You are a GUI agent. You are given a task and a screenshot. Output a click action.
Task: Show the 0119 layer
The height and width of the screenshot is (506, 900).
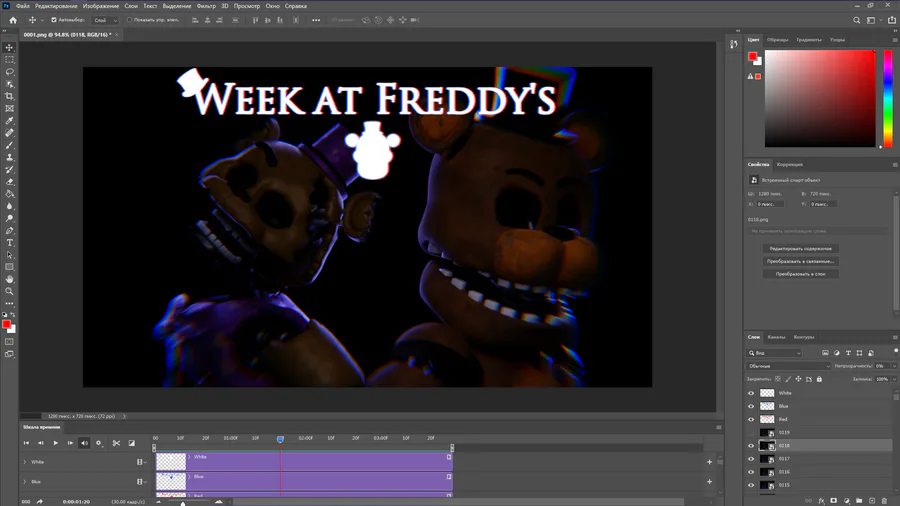751,433
